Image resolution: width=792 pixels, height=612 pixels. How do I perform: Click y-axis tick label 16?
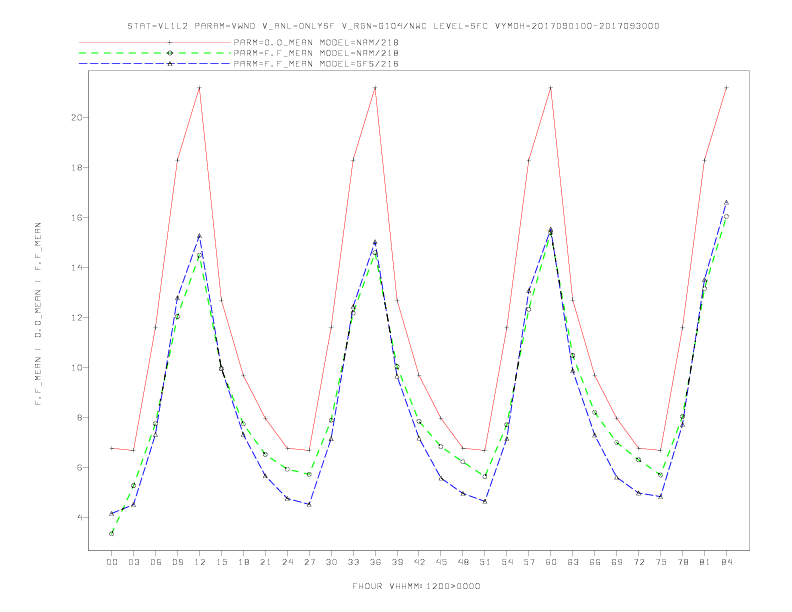(76, 218)
